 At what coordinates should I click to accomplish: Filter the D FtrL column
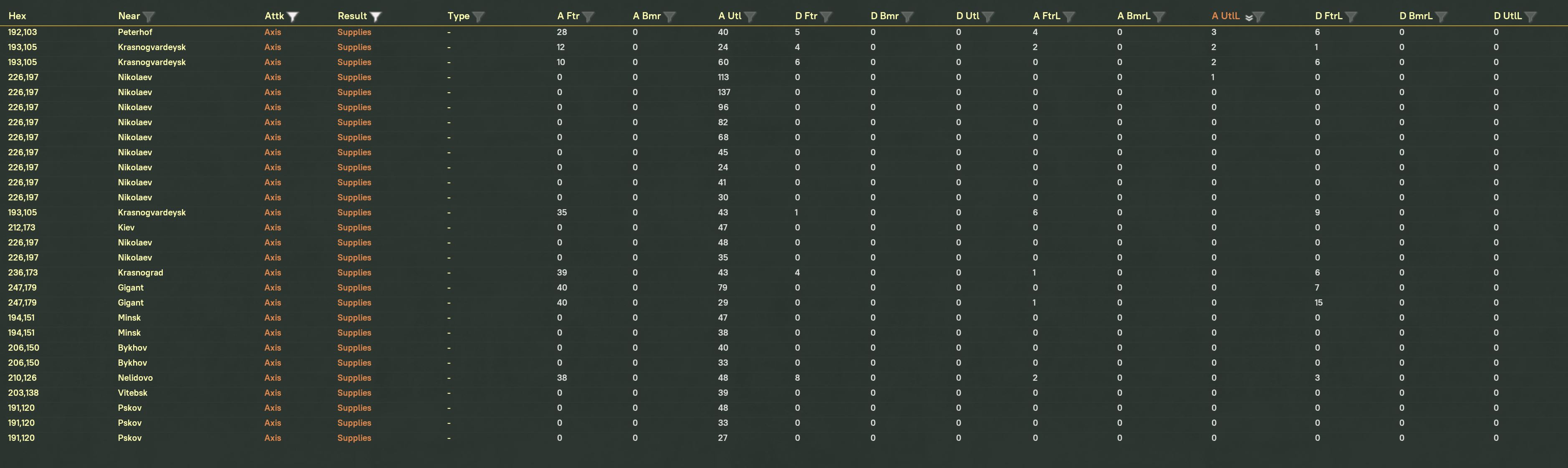(1351, 16)
